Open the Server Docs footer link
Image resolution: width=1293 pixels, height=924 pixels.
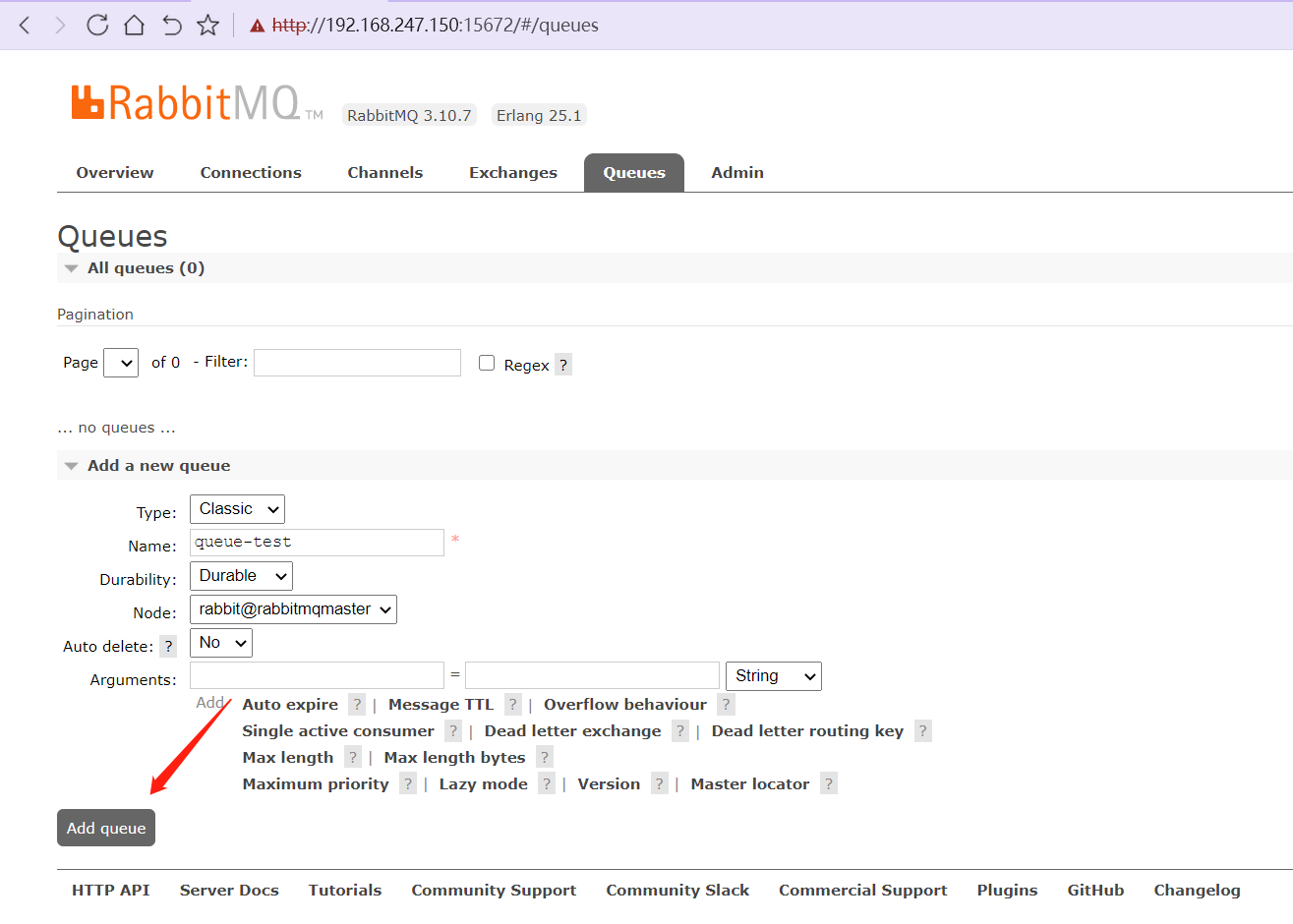coord(229,891)
